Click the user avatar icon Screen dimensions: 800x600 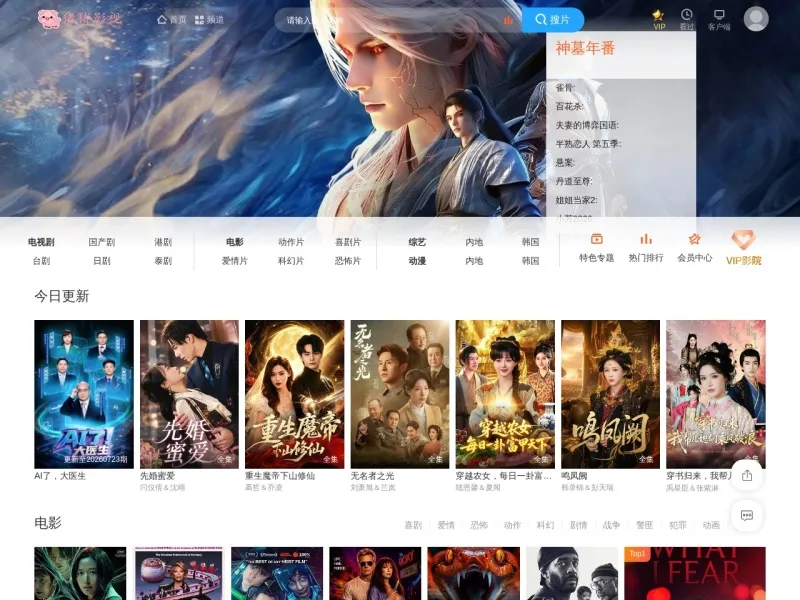pyautogui.click(x=756, y=19)
